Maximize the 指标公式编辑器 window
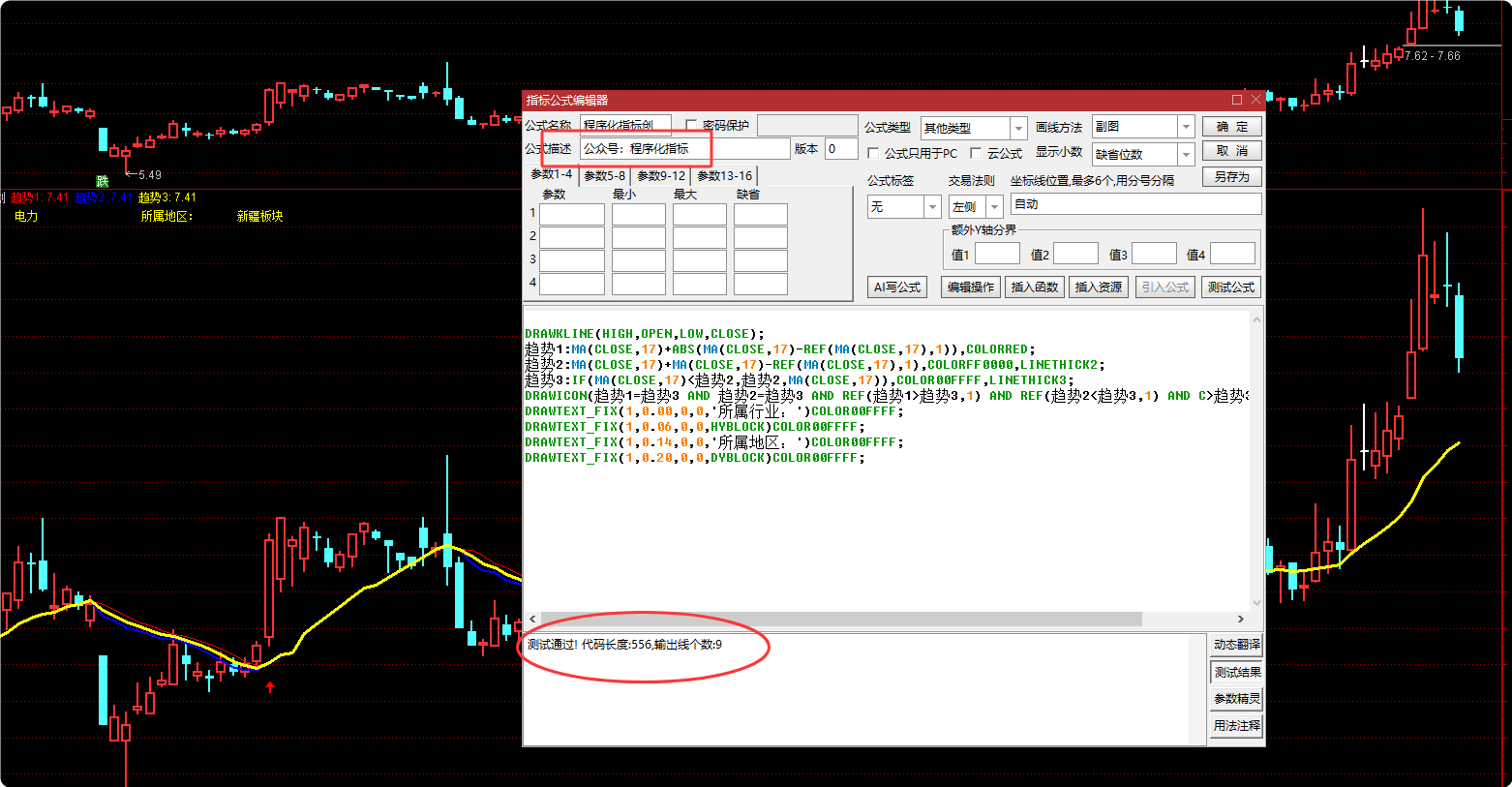This screenshot has height=787, width=1512. coord(1236,100)
